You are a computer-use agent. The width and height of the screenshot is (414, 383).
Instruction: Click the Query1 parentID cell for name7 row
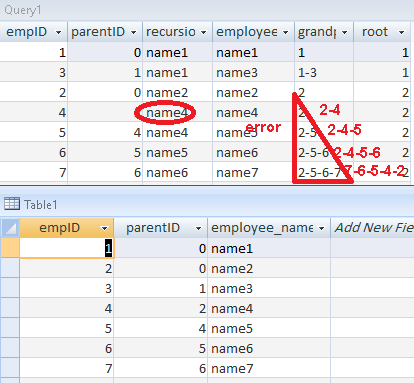pyautogui.click(x=105, y=172)
